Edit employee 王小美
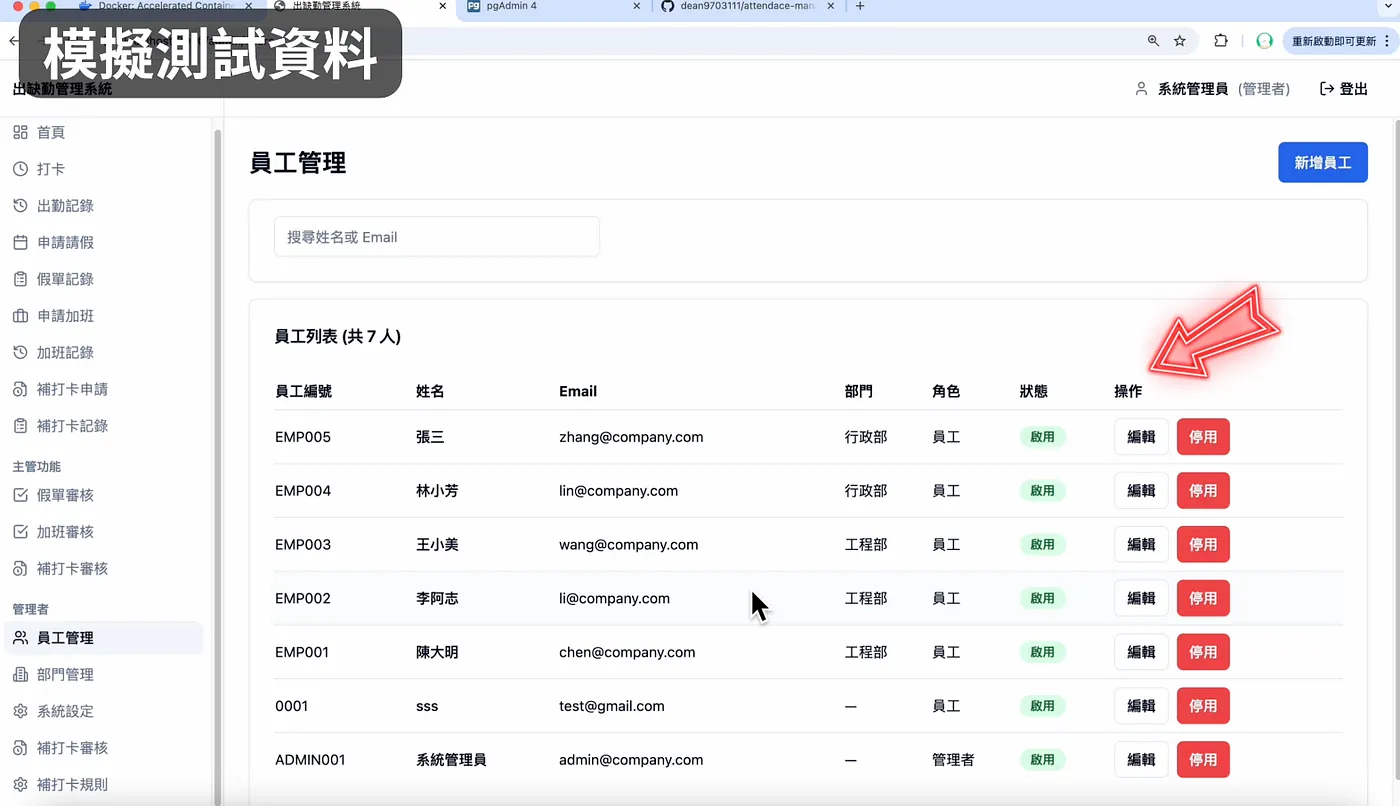The width and height of the screenshot is (1400, 806). (1141, 544)
